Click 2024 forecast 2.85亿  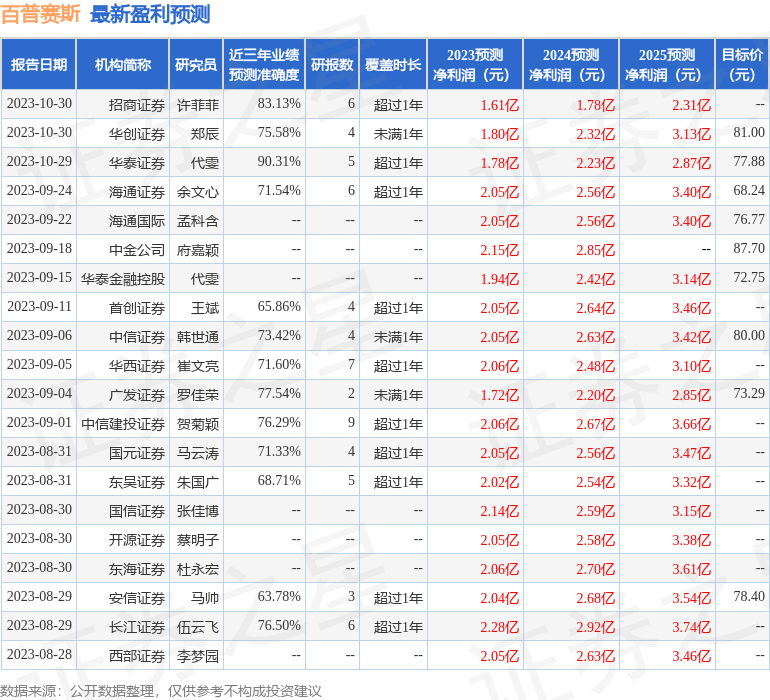coord(596,251)
